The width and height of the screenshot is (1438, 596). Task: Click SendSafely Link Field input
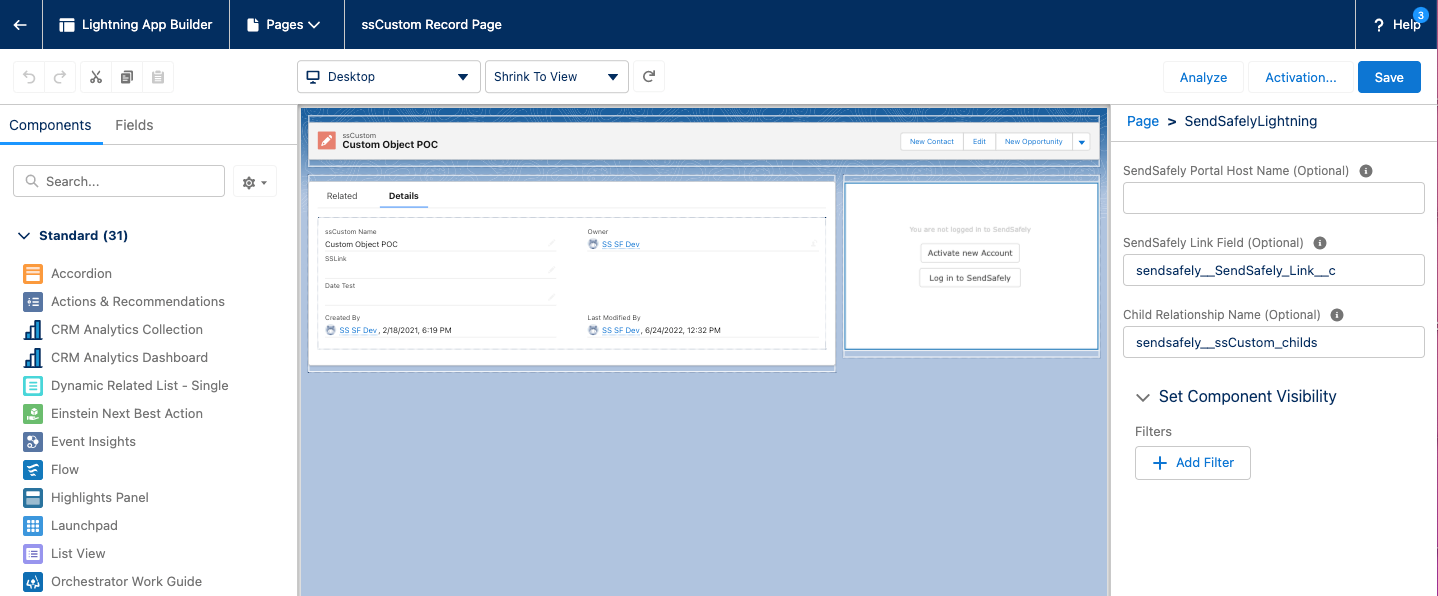[1274, 271]
